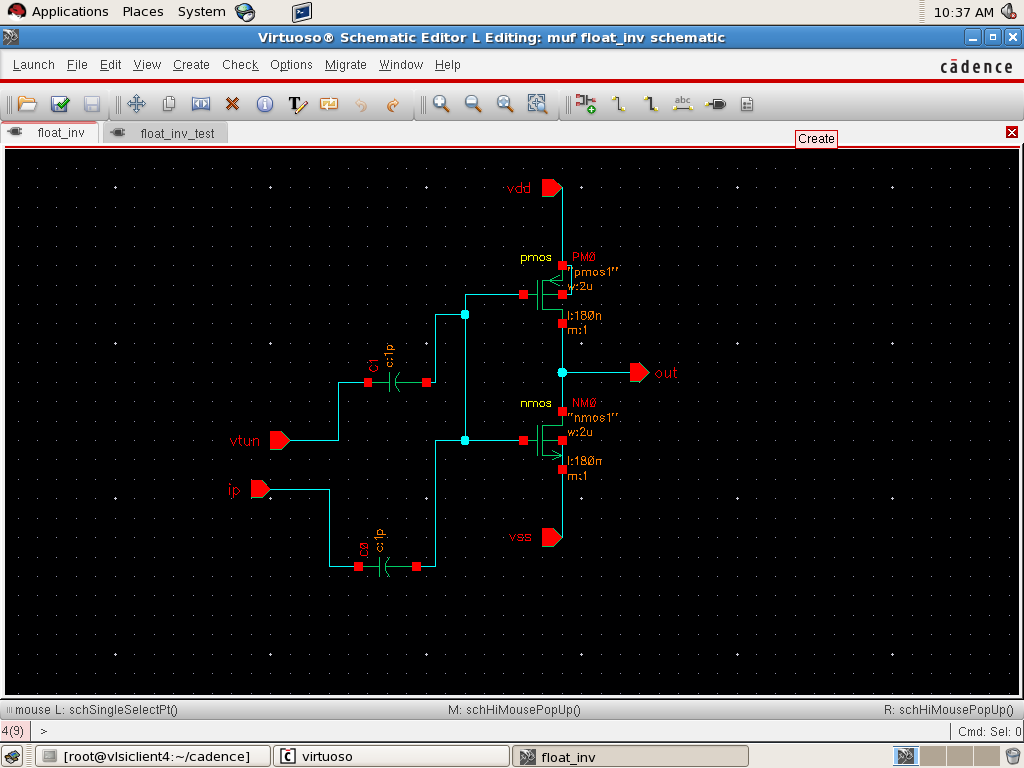Image resolution: width=1024 pixels, height=768 pixels.
Task: Switch to the float_inv tab
Action: pyautogui.click(x=50, y=133)
